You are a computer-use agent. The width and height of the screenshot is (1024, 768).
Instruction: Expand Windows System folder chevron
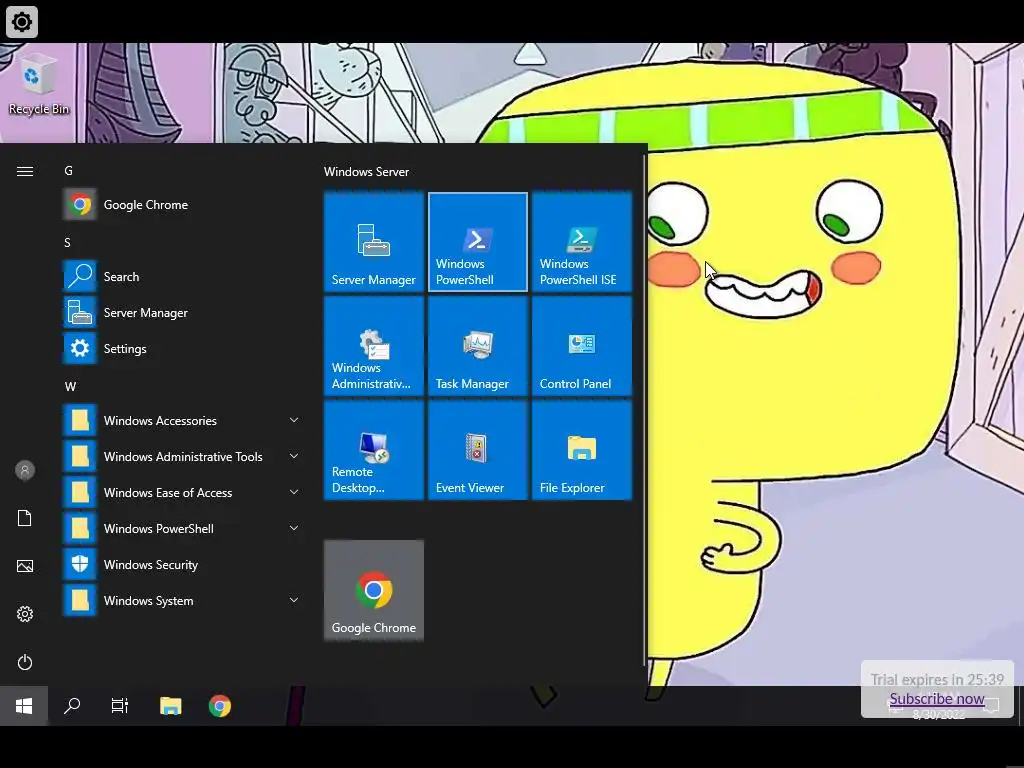(294, 600)
